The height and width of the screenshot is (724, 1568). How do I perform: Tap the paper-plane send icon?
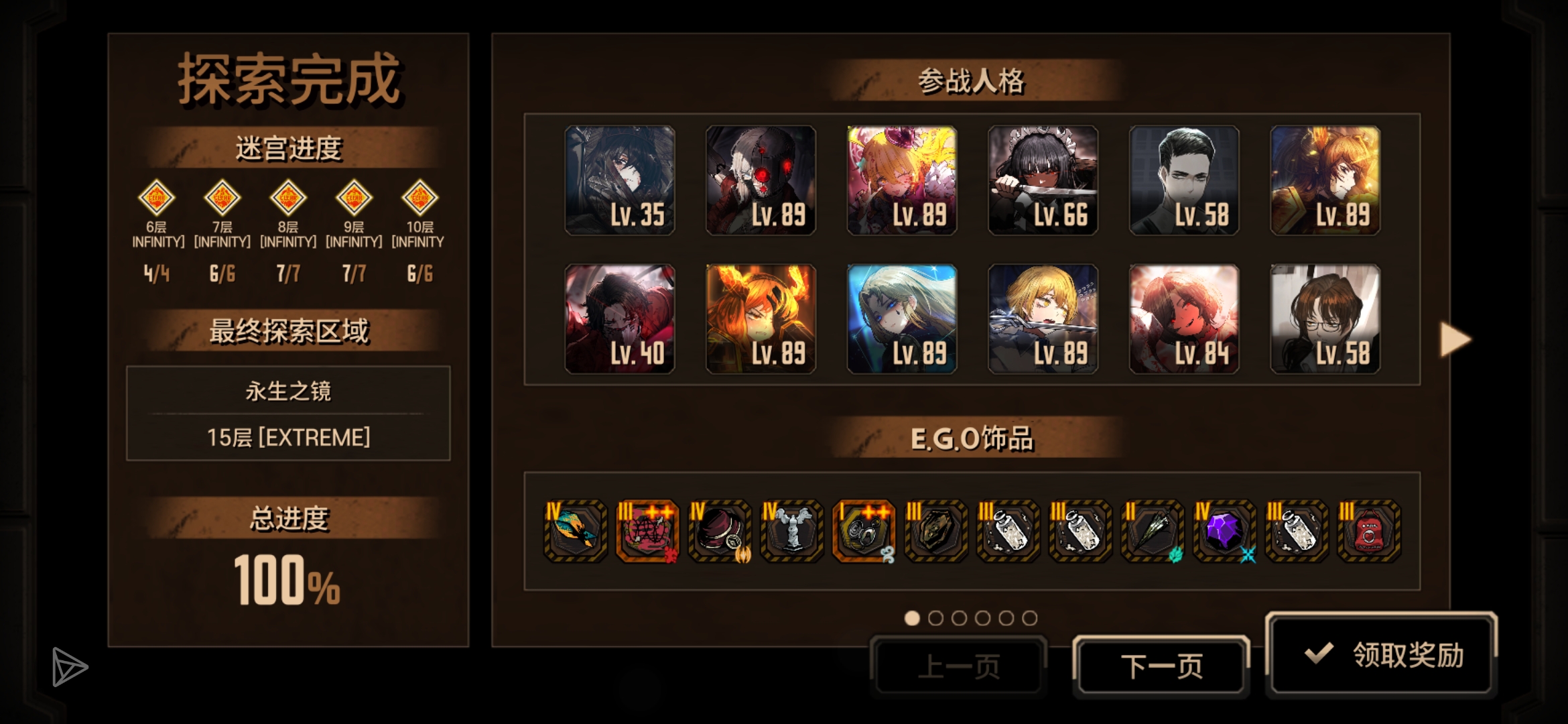tap(69, 667)
